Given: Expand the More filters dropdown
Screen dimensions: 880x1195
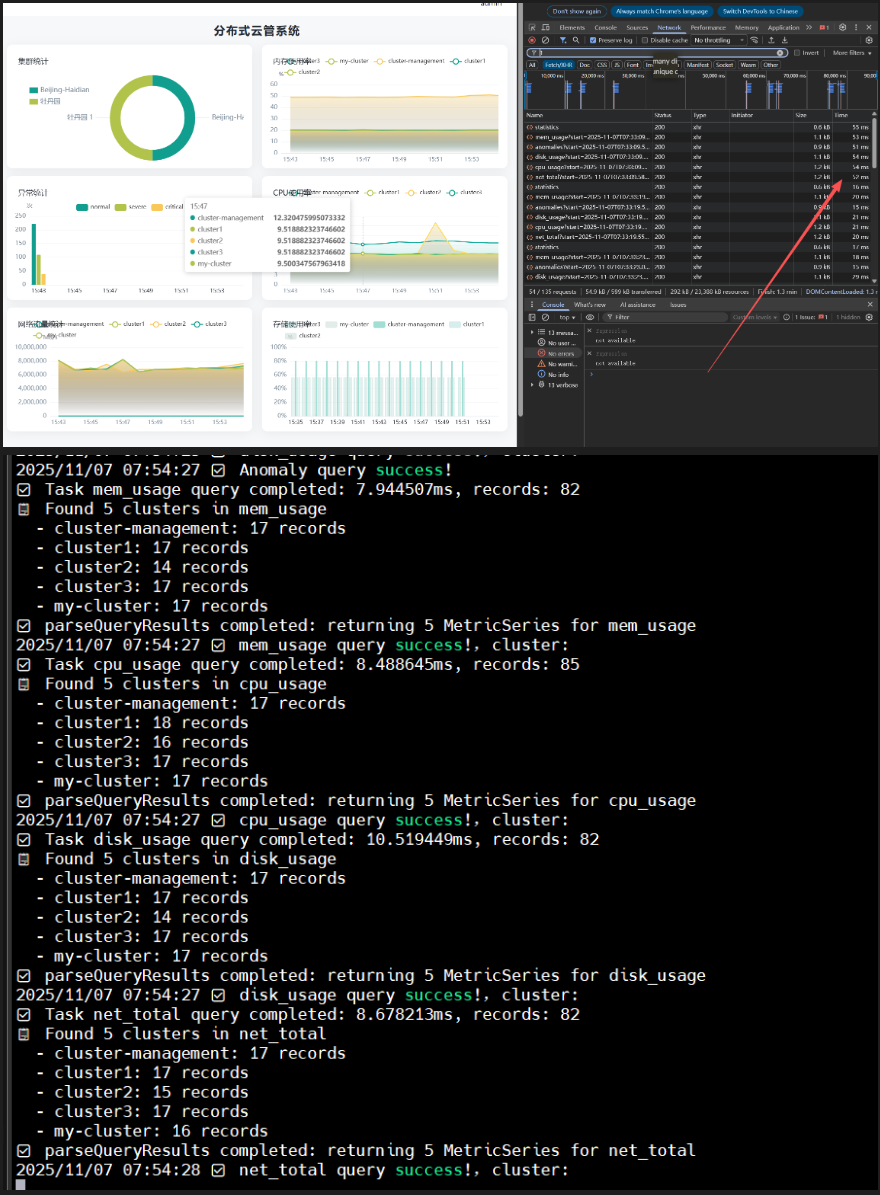Looking at the screenshot, I should pyautogui.click(x=852, y=53).
